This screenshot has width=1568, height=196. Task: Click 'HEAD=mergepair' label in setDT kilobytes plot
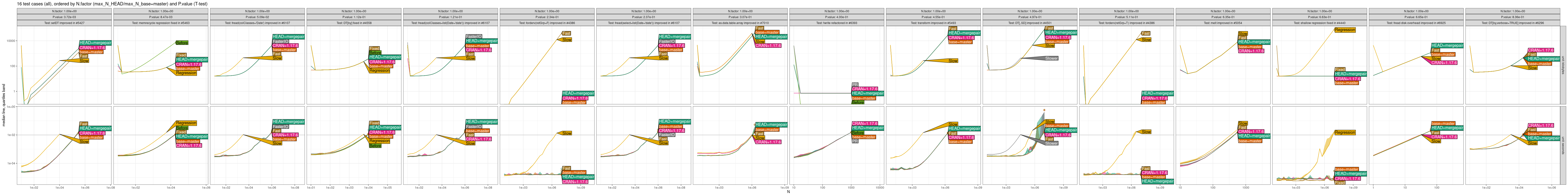click(x=95, y=43)
